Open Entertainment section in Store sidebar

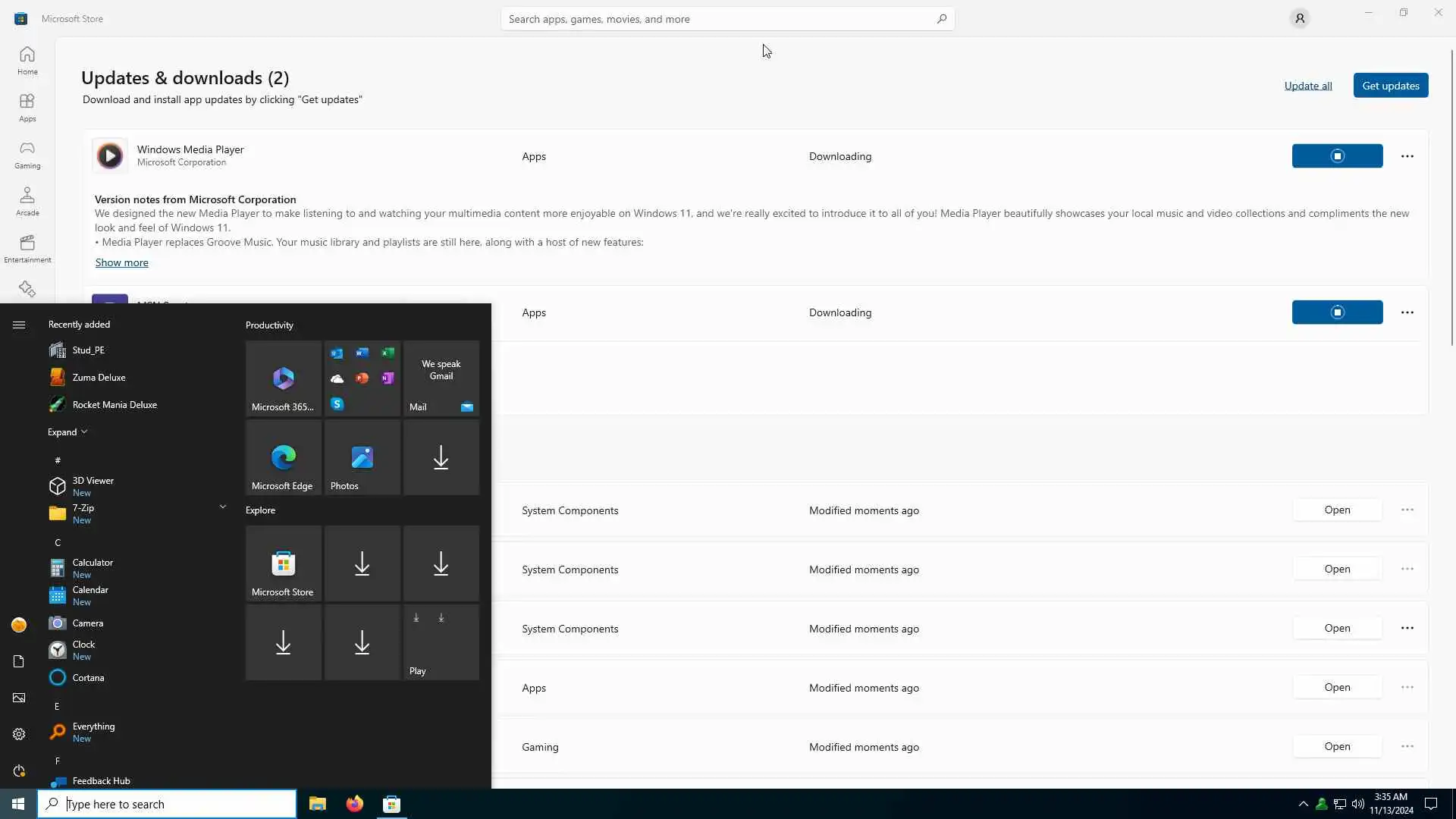(x=27, y=248)
